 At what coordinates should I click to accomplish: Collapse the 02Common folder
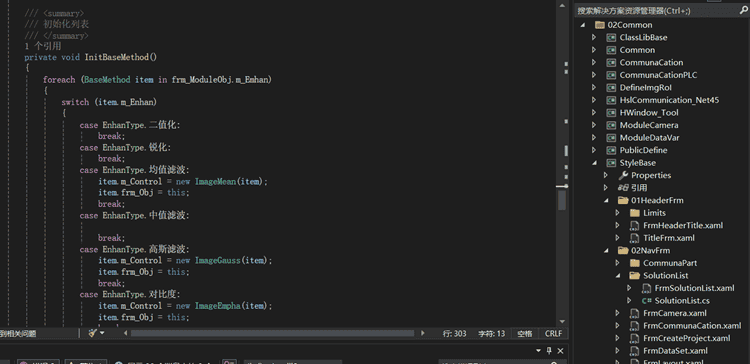point(582,25)
